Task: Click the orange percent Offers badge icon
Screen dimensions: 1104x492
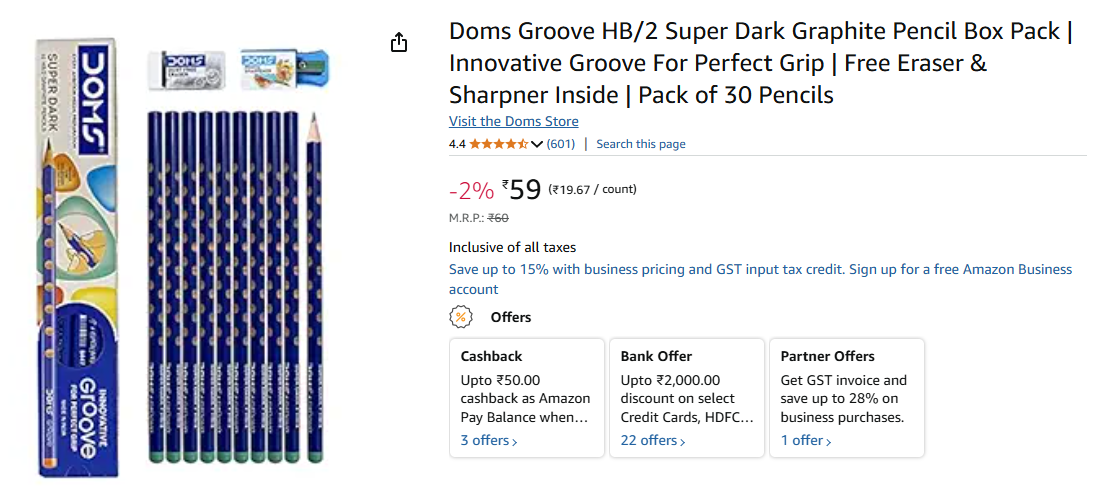Action: [460, 317]
